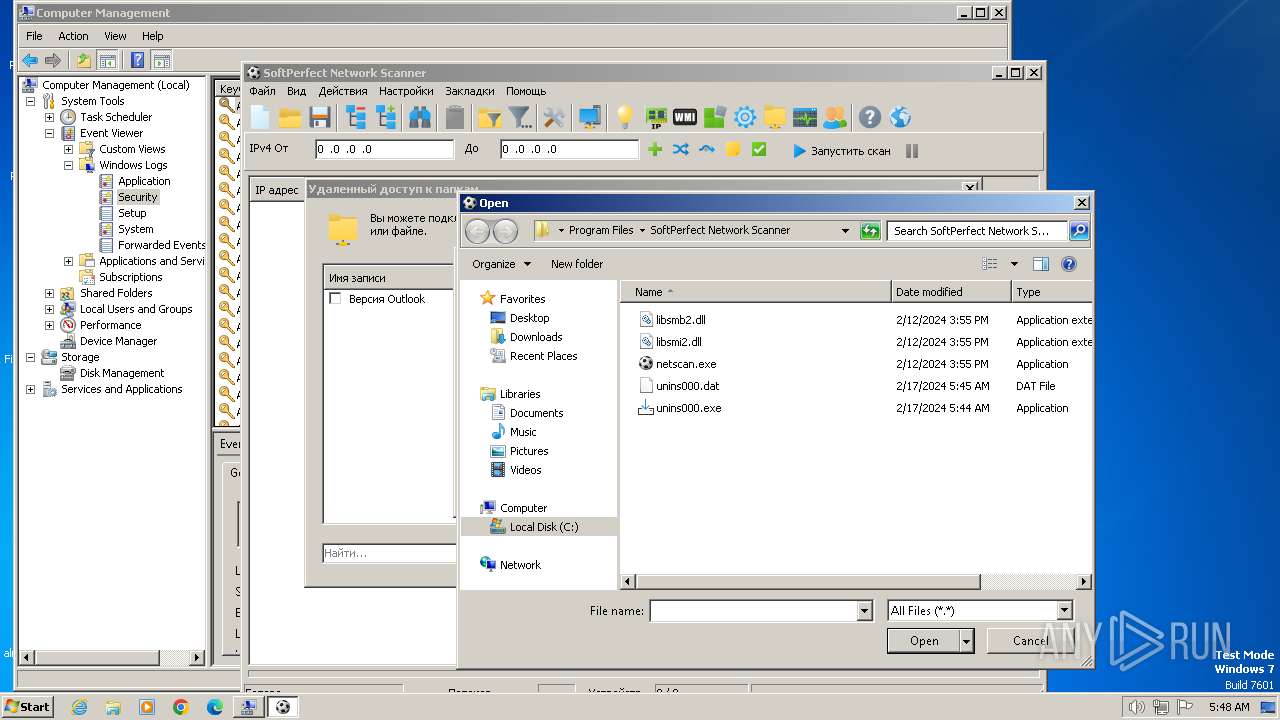
Task: Click the blue Help icon in Computer Management toolbar
Action: [137, 60]
